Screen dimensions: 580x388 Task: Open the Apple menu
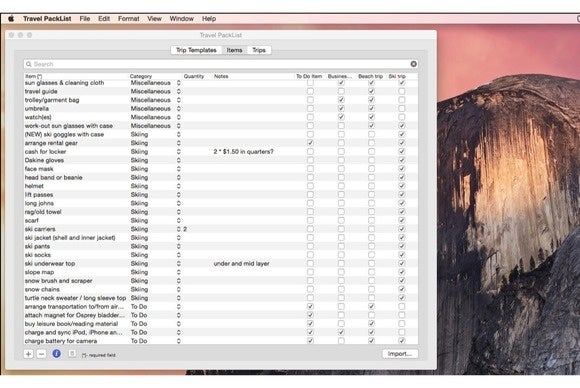[x=11, y=18]
